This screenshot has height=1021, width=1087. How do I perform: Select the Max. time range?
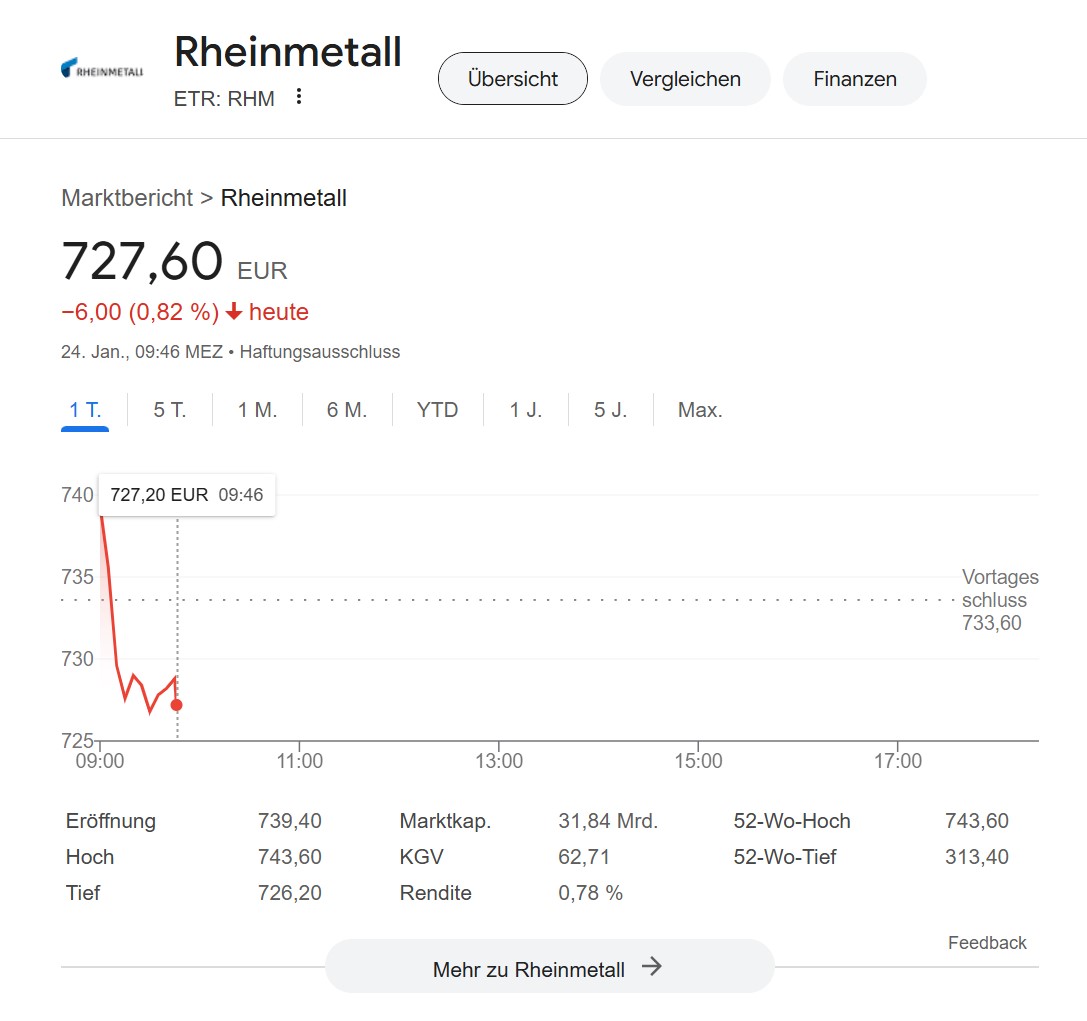[700, 410]
